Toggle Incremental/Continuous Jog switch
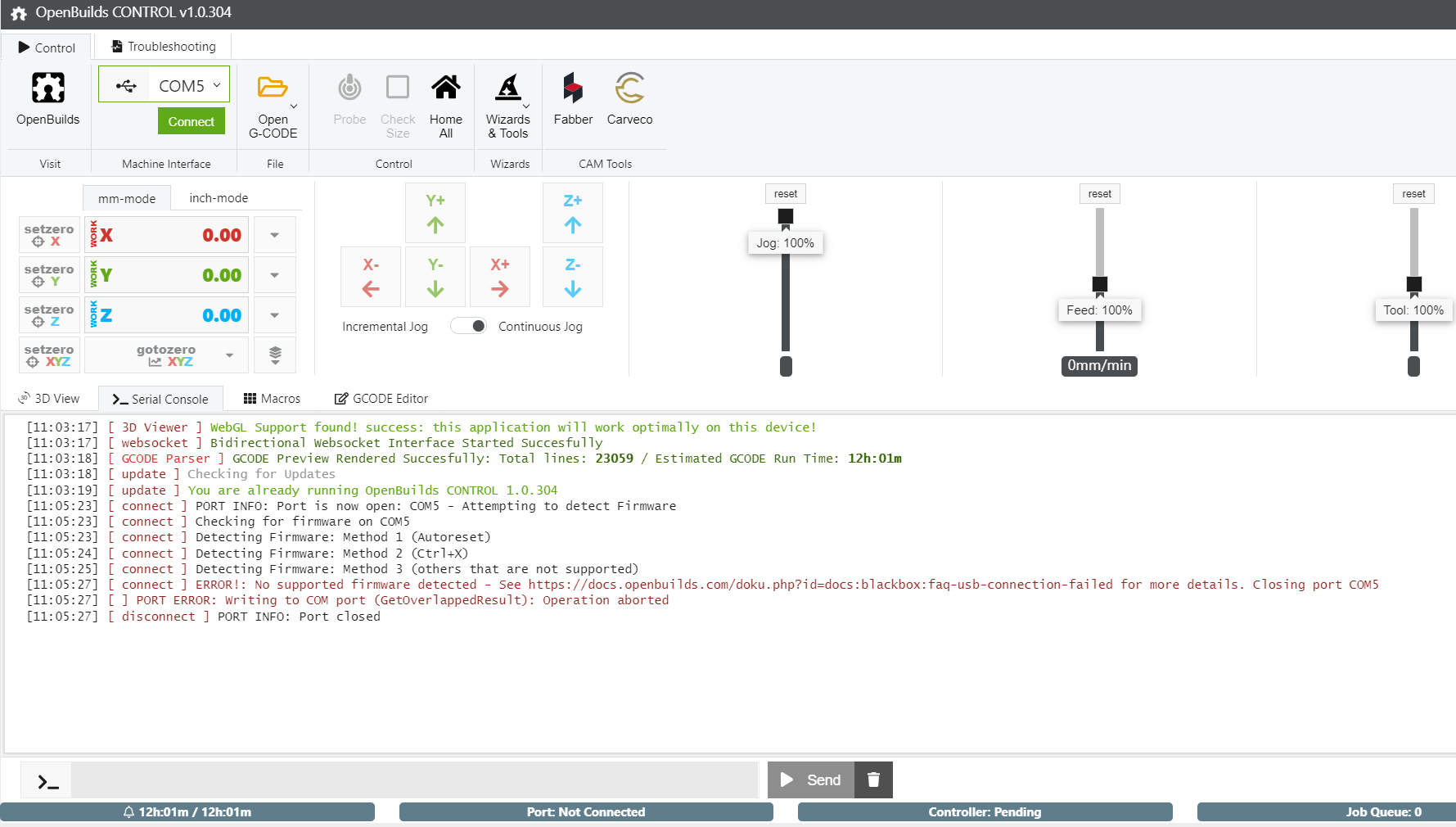The height and width of the screenshot is (827, 1456). (469, 326)
